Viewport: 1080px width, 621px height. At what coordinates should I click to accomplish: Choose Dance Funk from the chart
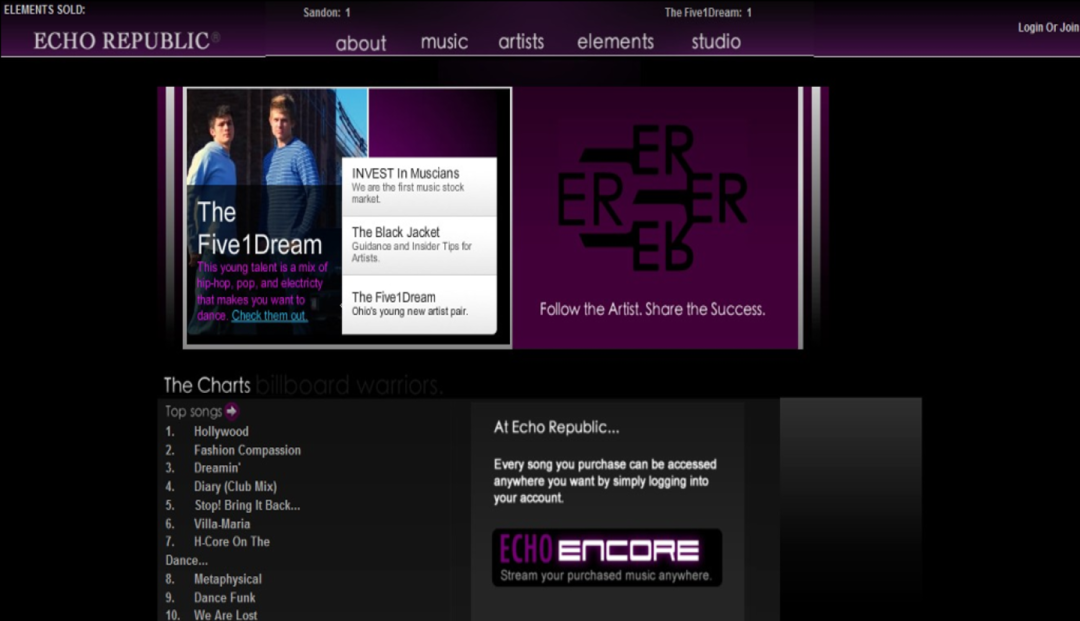pyautogui.click(x=225, y=598)
